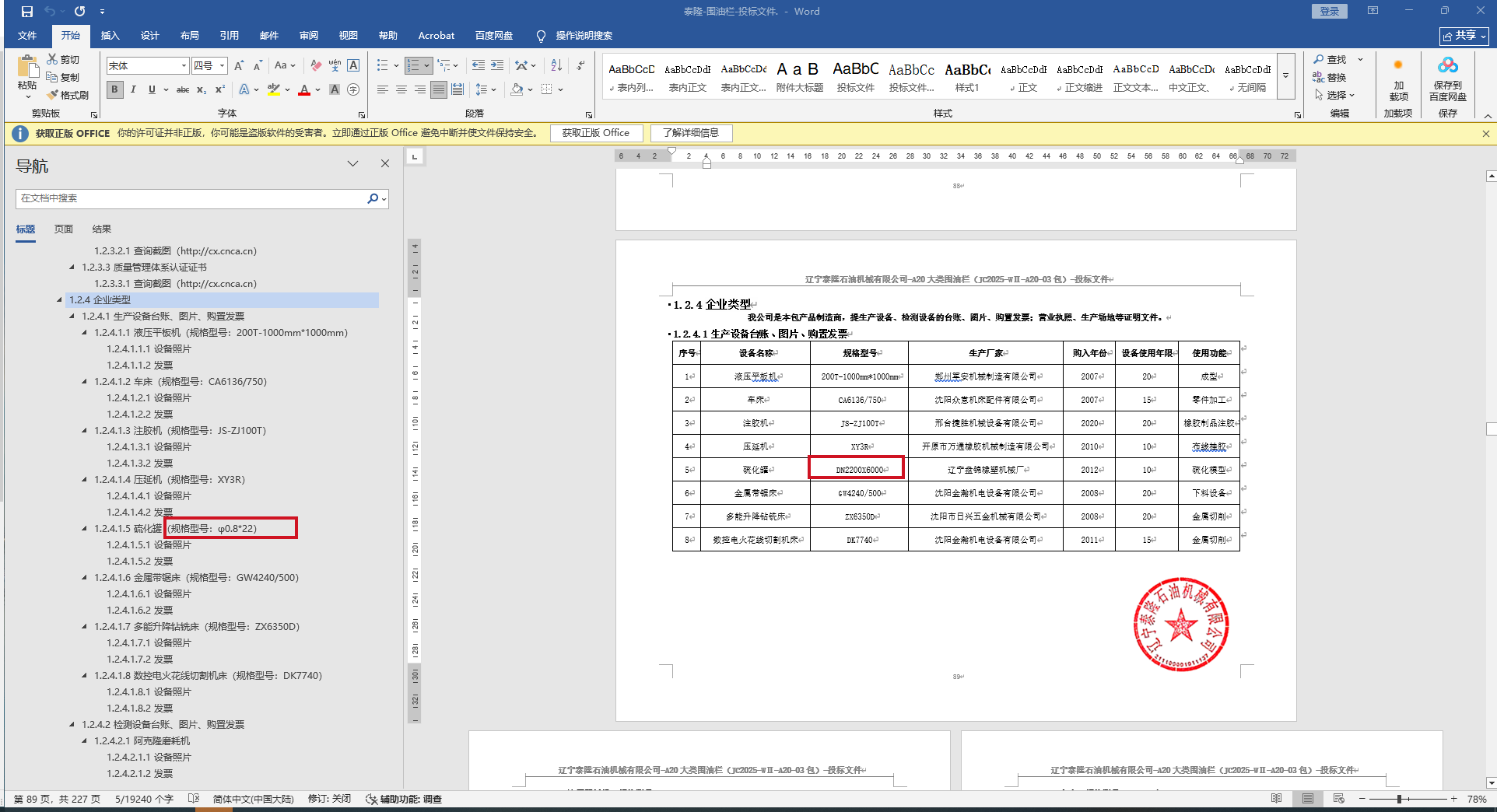Open the borders tool in the paragraph group

pyautogui.click(x=547, y=89)
